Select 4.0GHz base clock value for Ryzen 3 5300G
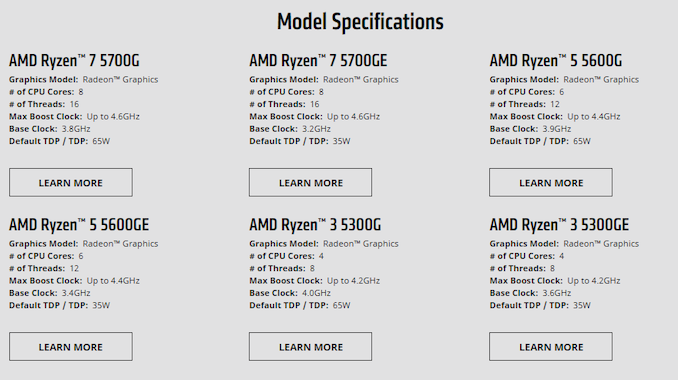The image size is (678, 380). pos(316,293)
